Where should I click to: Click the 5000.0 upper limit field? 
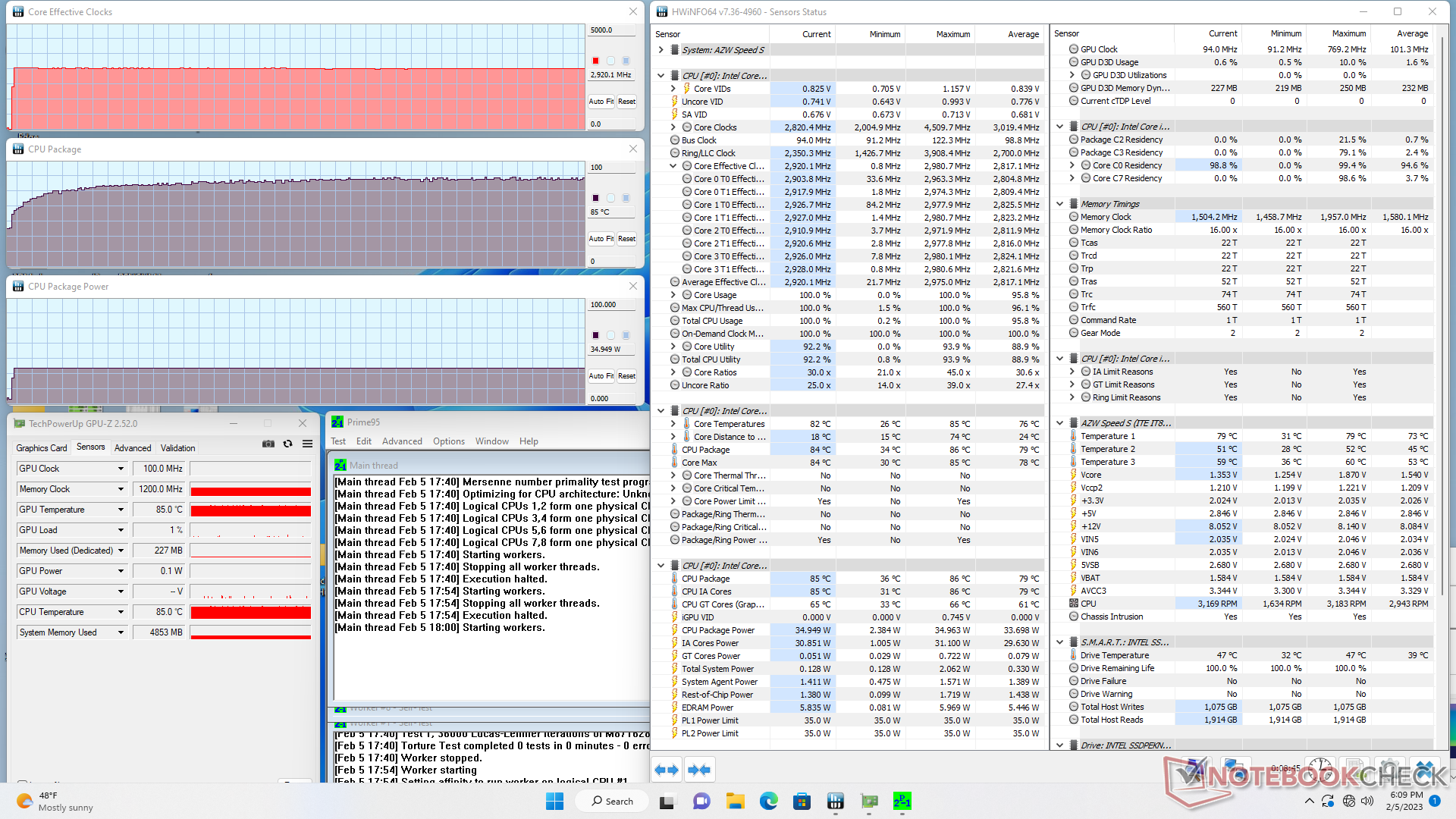[611, 30]
